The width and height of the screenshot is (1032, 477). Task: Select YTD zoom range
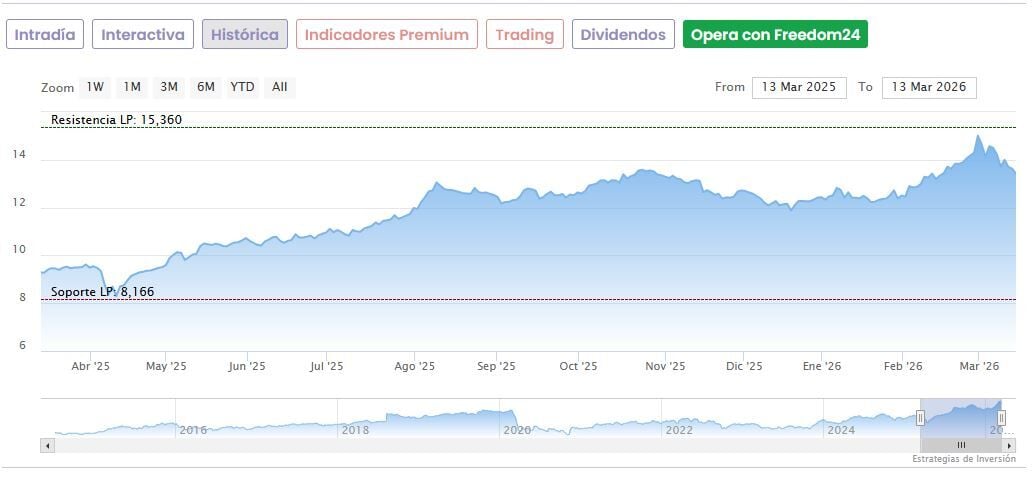point(242,87)
